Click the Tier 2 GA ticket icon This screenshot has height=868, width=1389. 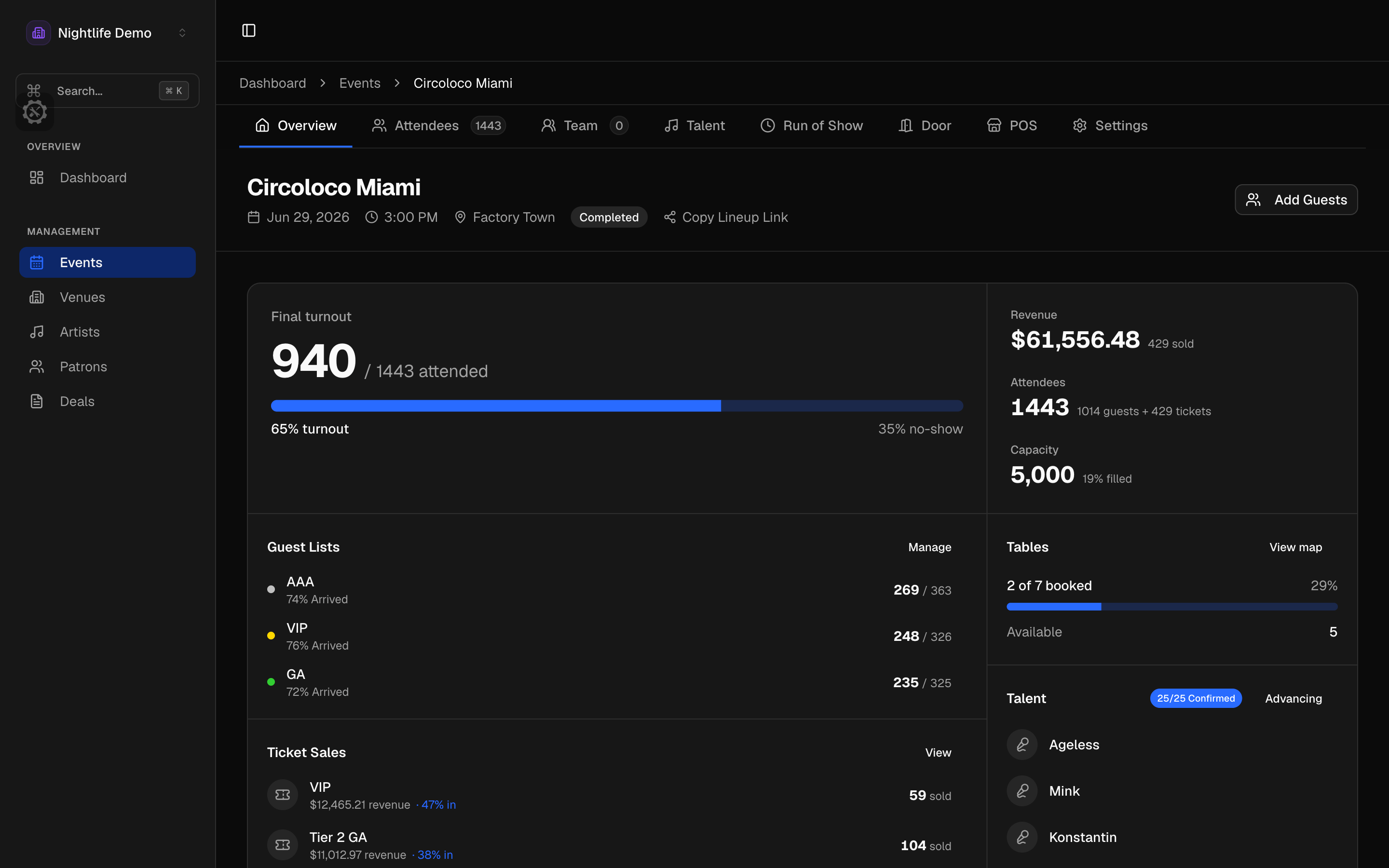coord(283,845)
